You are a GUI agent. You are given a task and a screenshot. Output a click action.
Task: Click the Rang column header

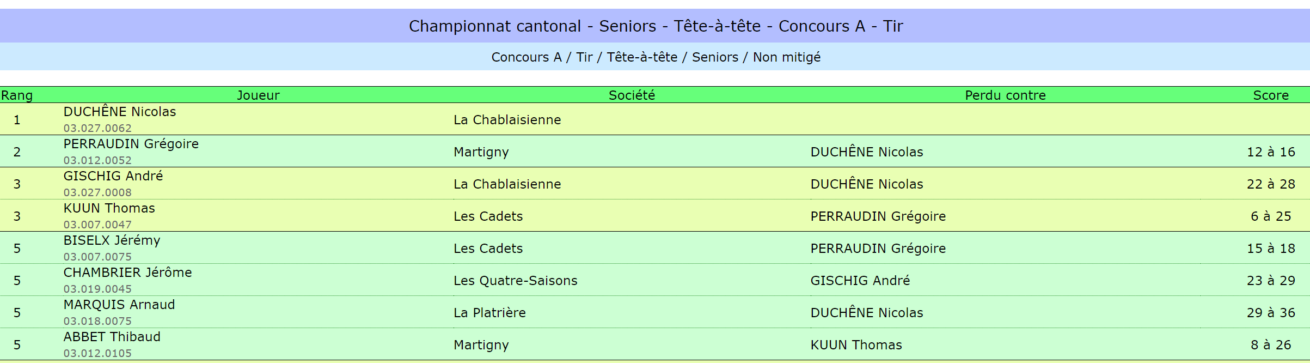point(17,96)
